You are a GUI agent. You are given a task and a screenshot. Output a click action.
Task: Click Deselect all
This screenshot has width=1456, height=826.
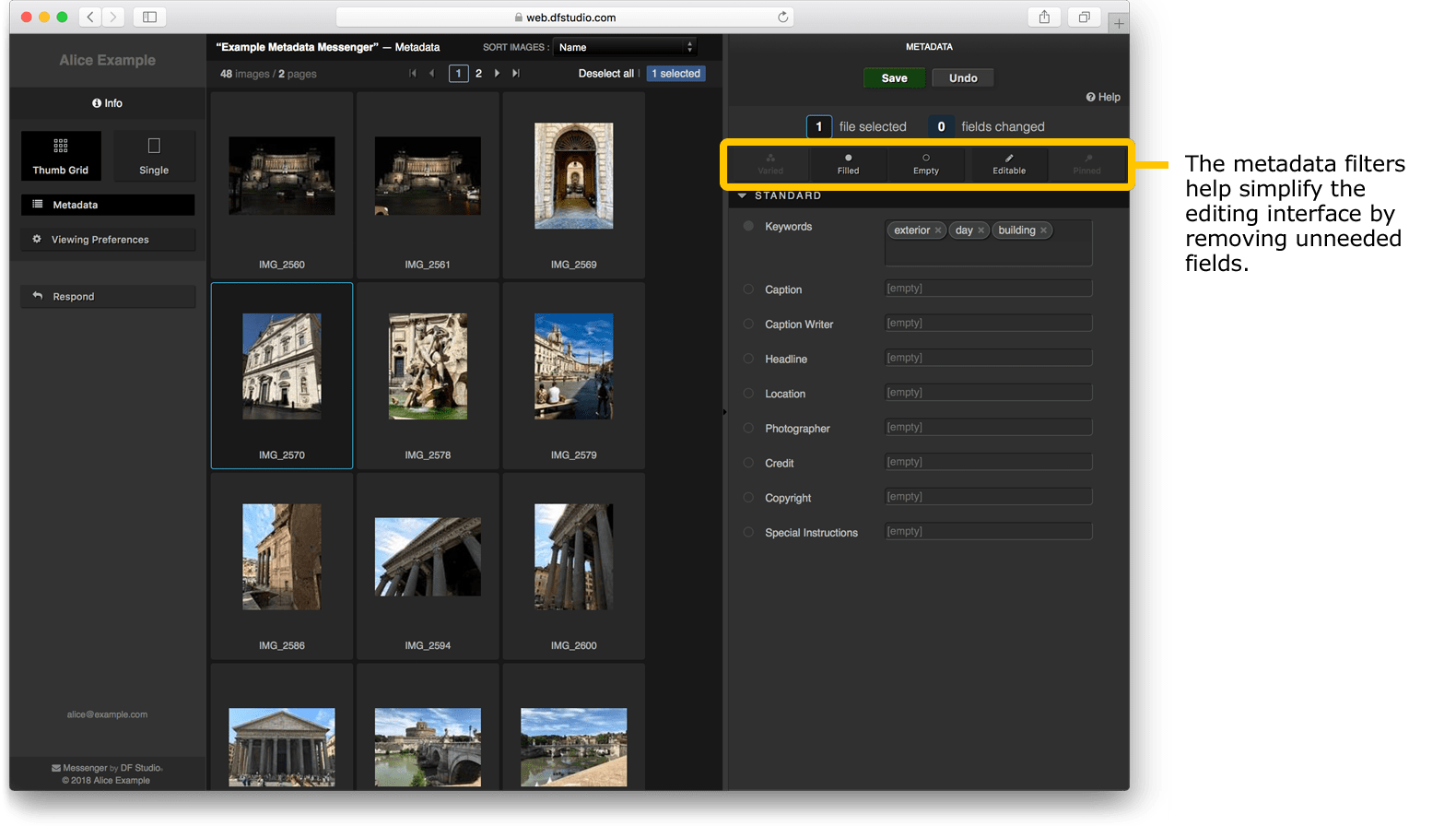tap(605, 74)
